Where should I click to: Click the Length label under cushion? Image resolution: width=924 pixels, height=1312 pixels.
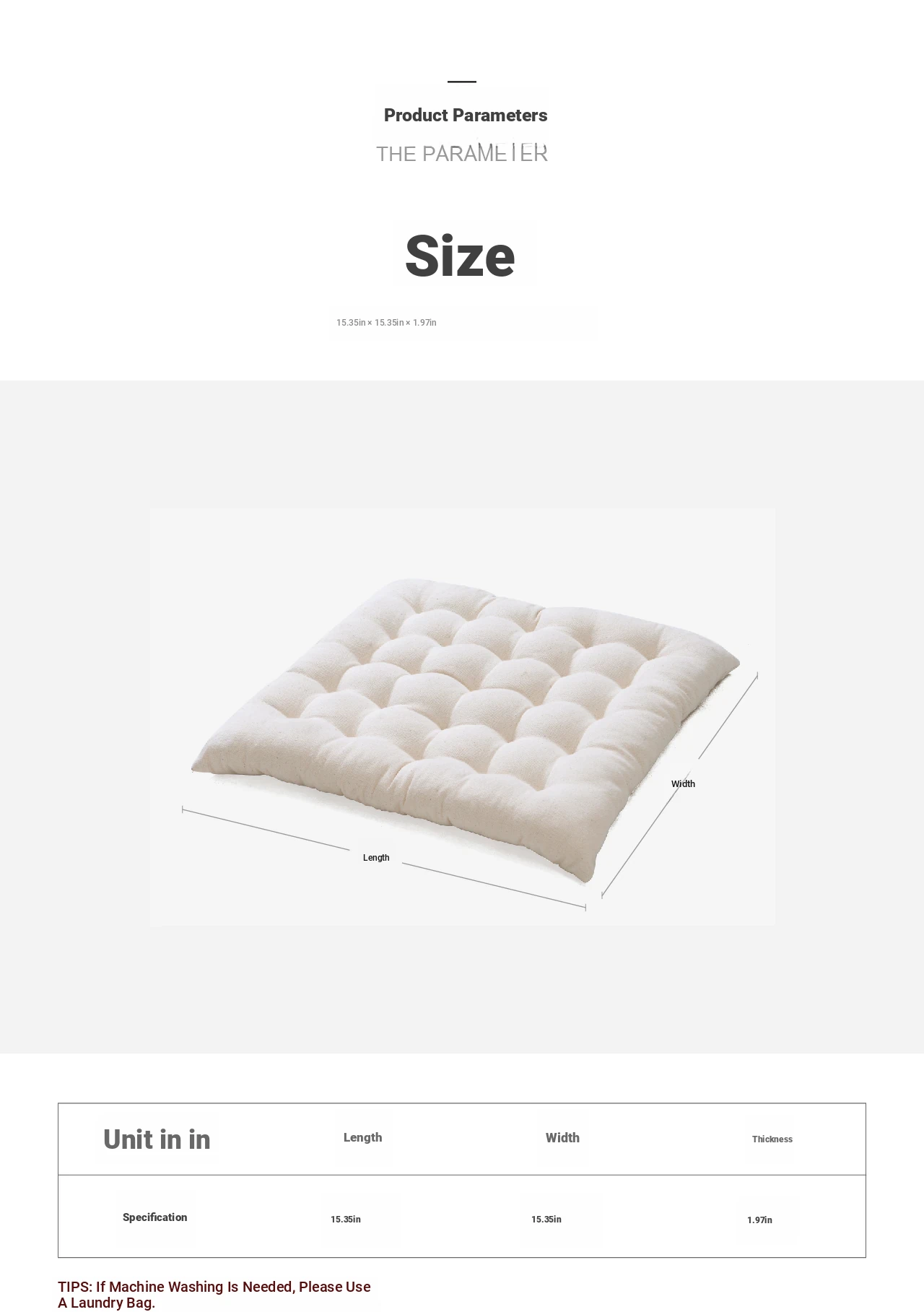coord(376,858)
